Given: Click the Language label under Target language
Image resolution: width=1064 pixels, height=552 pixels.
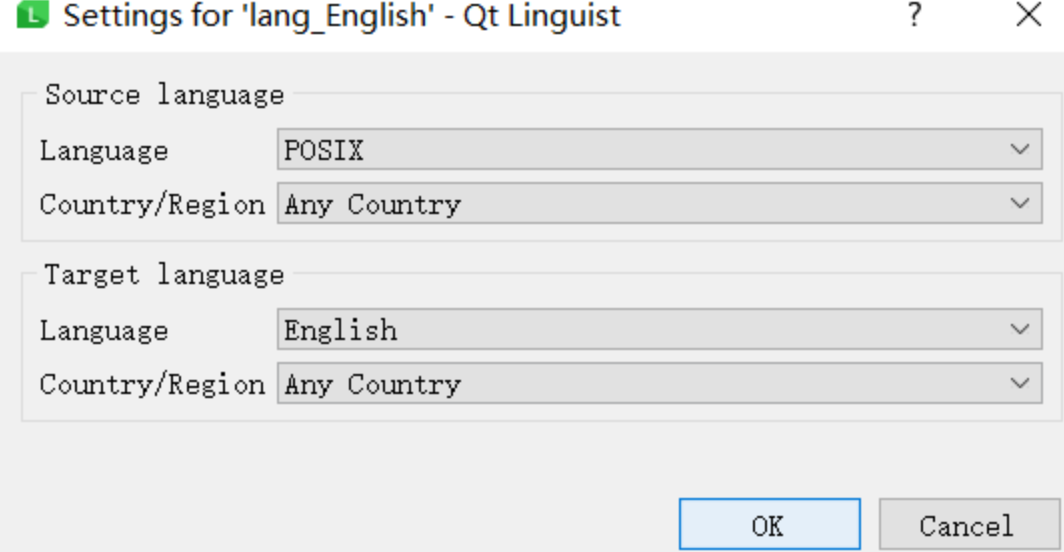Looking at the screenshot, I should [x=104, y=331].
